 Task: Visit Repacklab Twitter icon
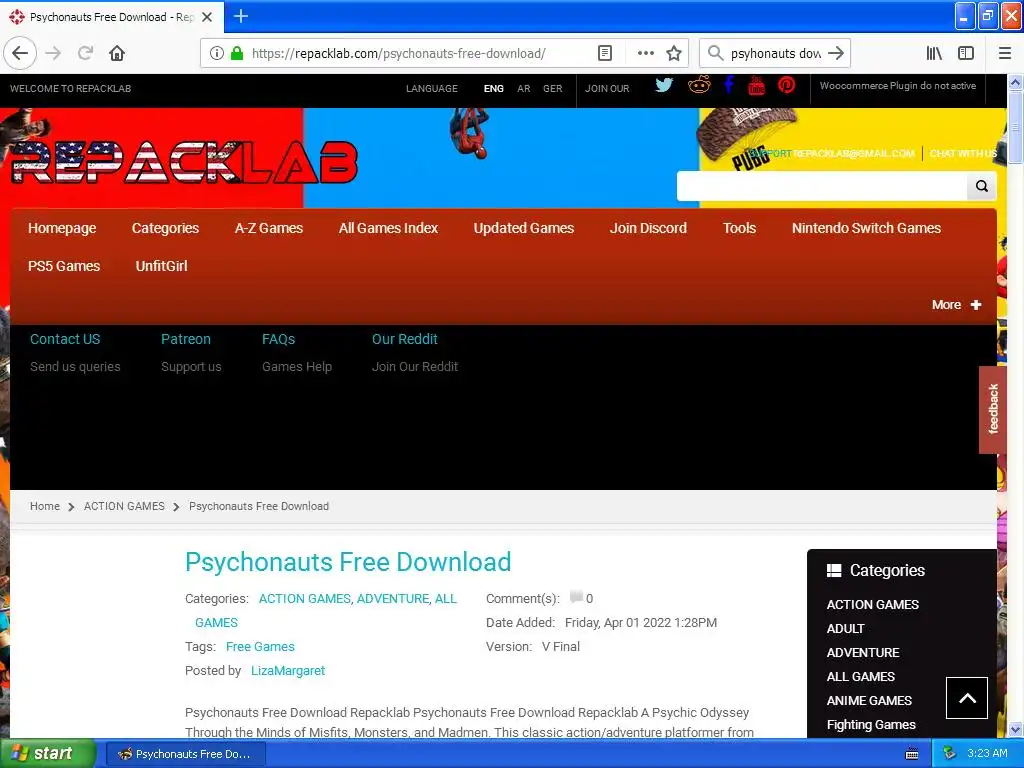click(x=664, y=85)
